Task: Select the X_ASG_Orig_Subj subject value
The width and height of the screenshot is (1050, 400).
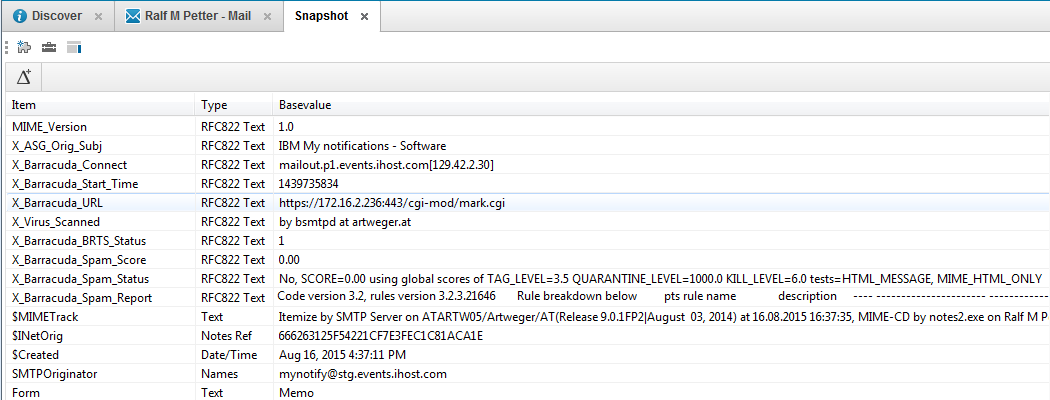Action: tap(362, 146)
